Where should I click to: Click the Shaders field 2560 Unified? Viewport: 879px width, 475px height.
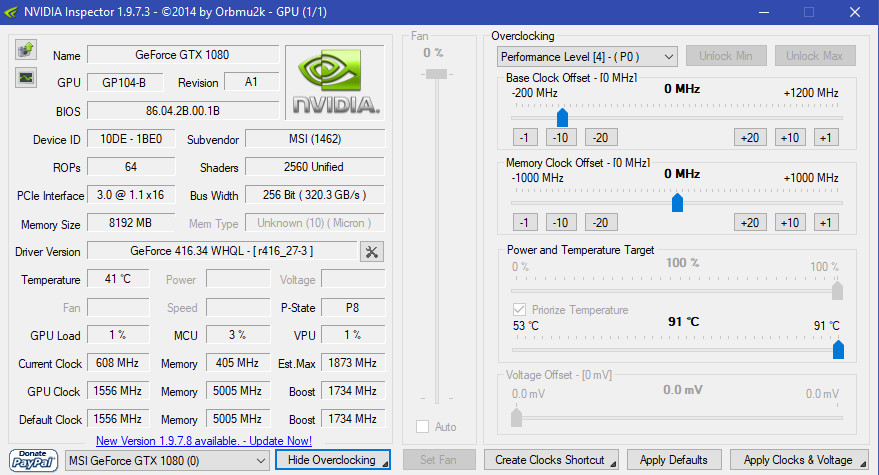point(315,167)
